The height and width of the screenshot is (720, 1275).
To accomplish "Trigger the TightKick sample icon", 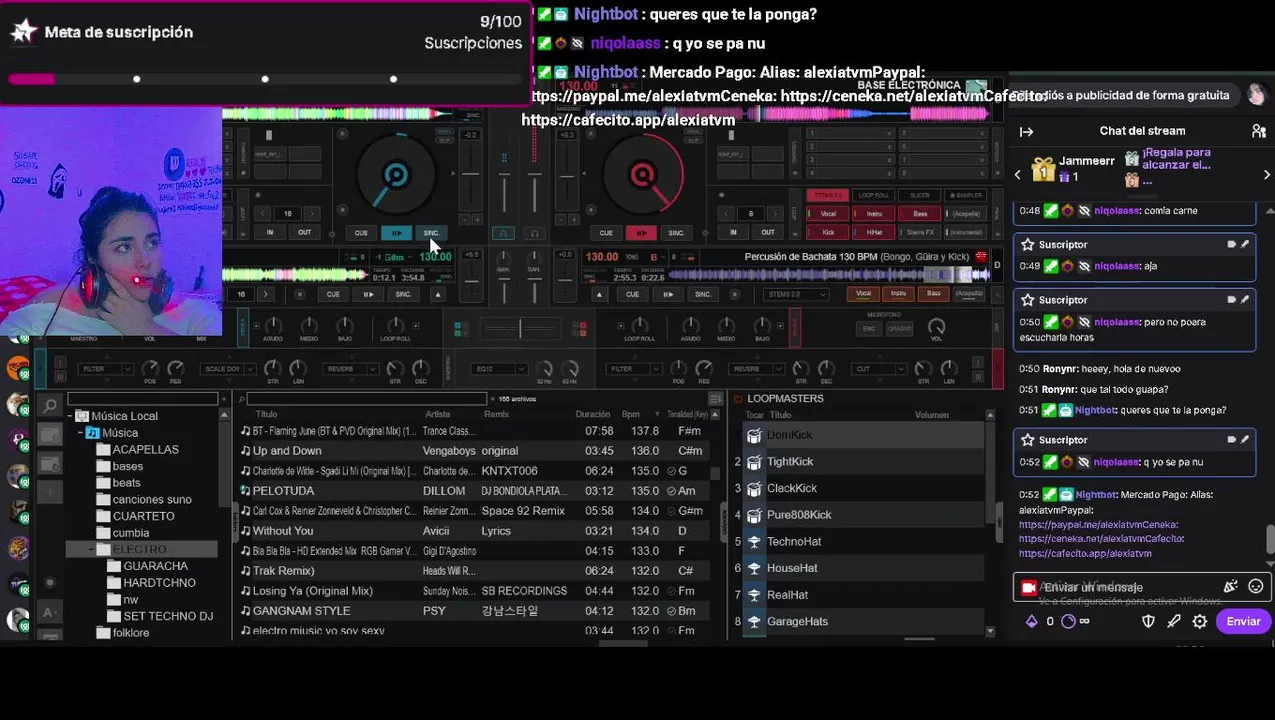I will pos(754,462).
